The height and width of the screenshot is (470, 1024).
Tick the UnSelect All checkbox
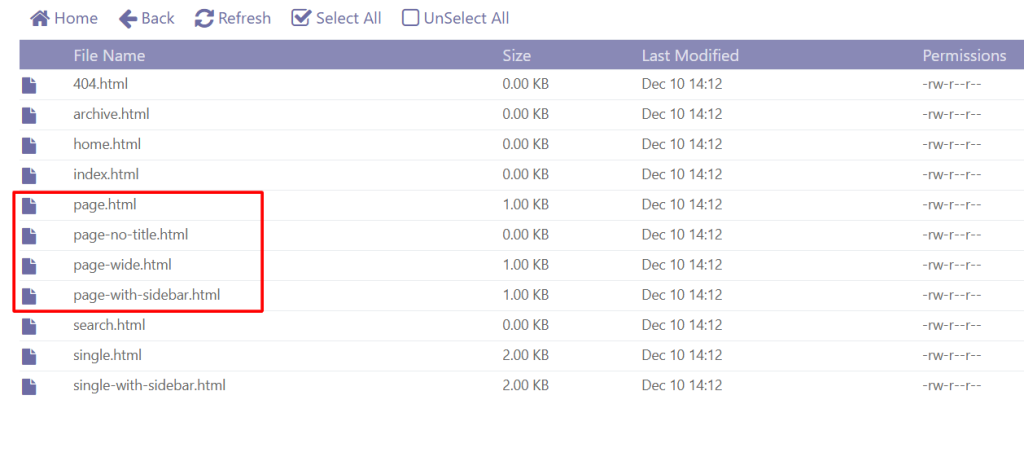(x=410, y=18)
